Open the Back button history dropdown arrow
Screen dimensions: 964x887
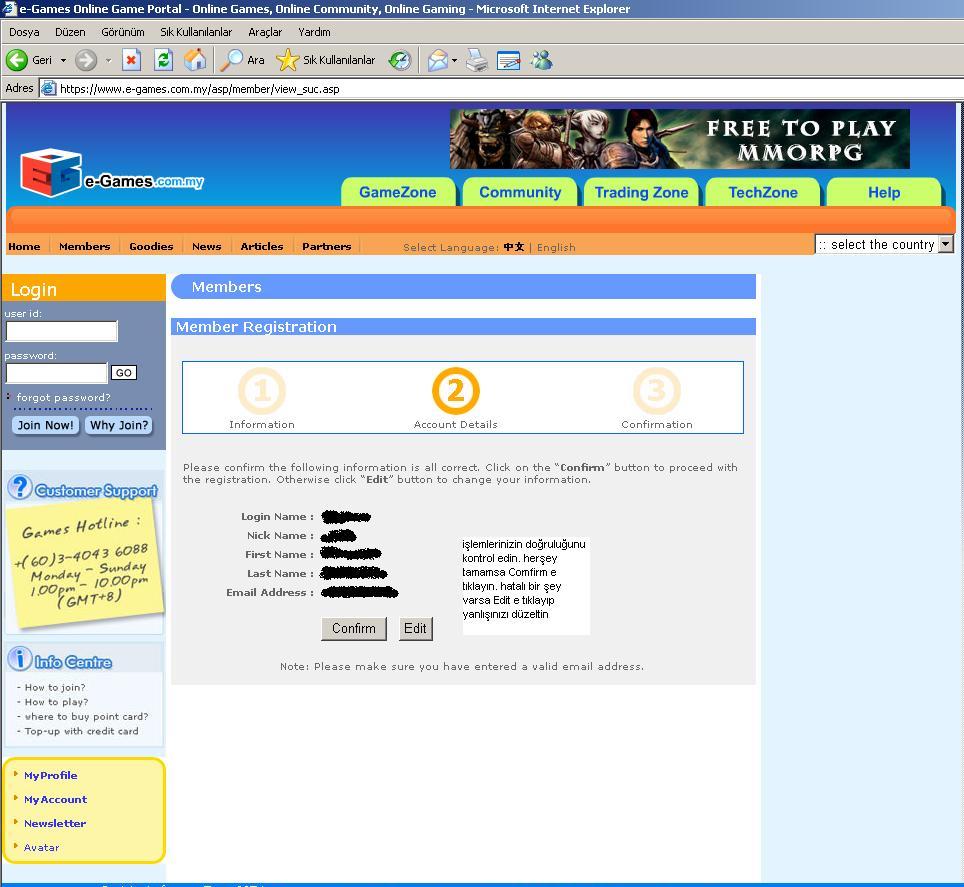pos(63,60)
